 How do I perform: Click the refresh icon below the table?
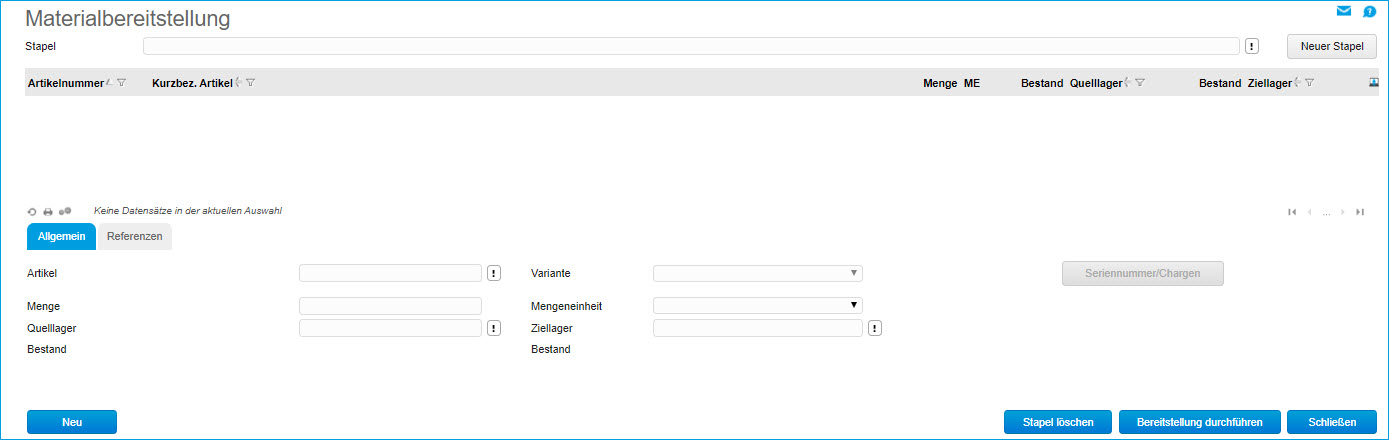pos(32,212)
